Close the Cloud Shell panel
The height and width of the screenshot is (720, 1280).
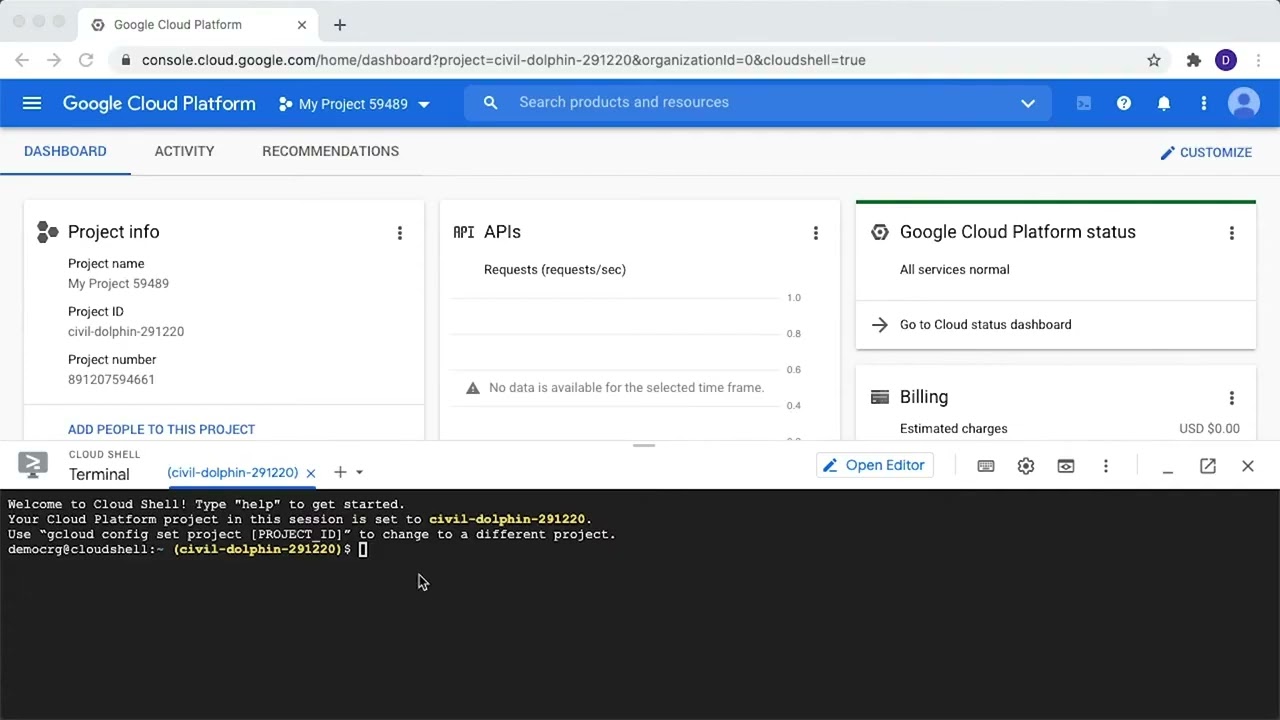coord(1248,466)
